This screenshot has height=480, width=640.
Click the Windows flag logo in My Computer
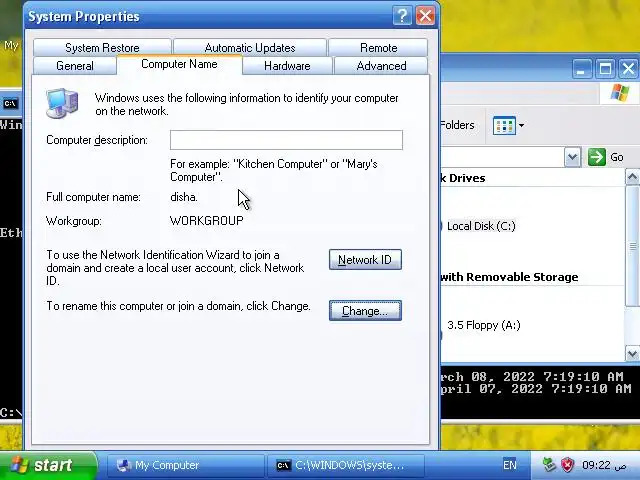tap(620, 93)
